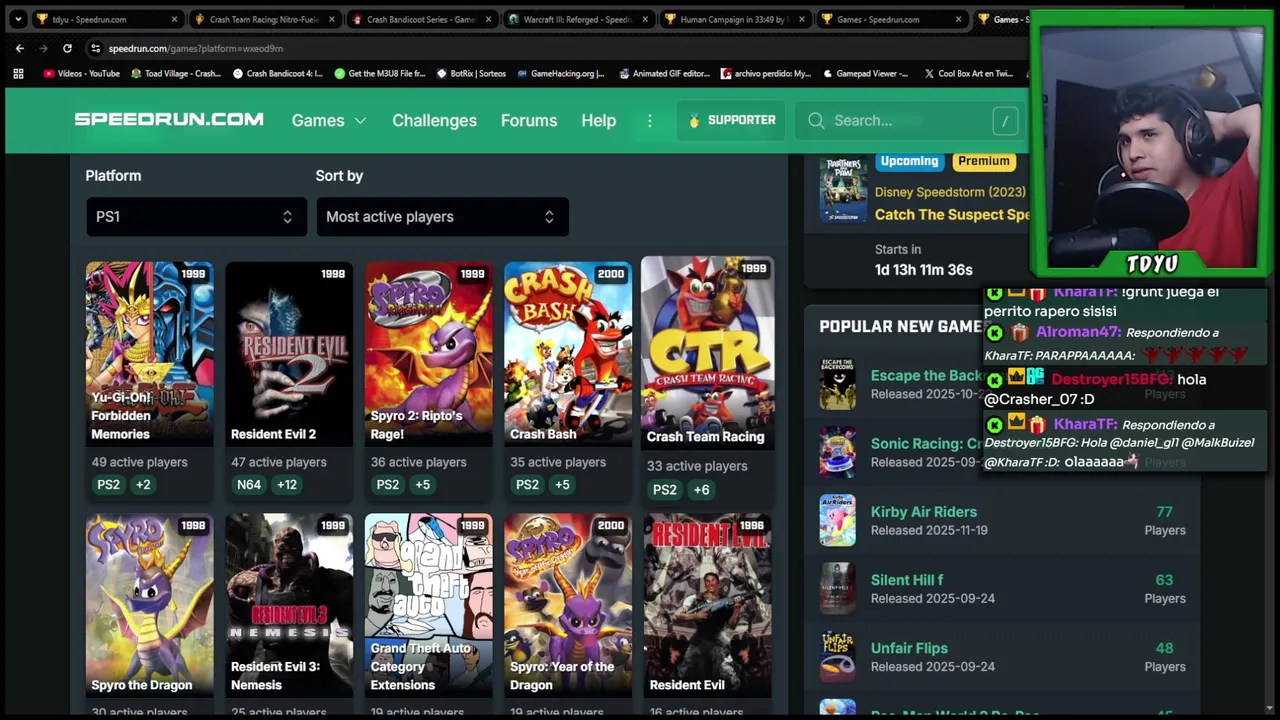Viewport: 1280px width, 720px height.
Task: Open the Crash Bash game cover
Action: pyautogui.click(x=568, y=354)
